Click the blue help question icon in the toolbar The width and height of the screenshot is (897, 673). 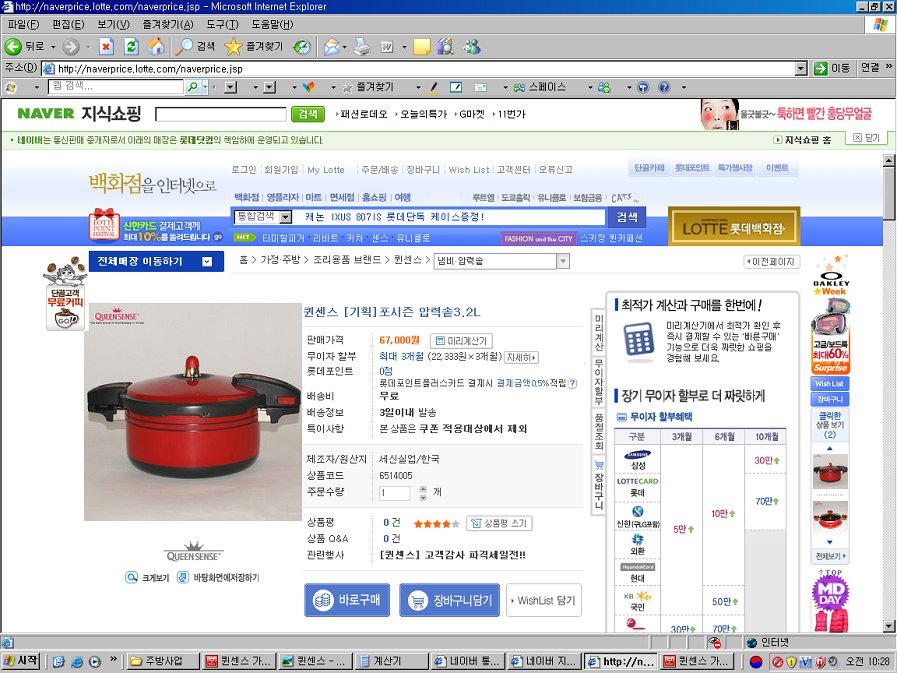point(664,87)
